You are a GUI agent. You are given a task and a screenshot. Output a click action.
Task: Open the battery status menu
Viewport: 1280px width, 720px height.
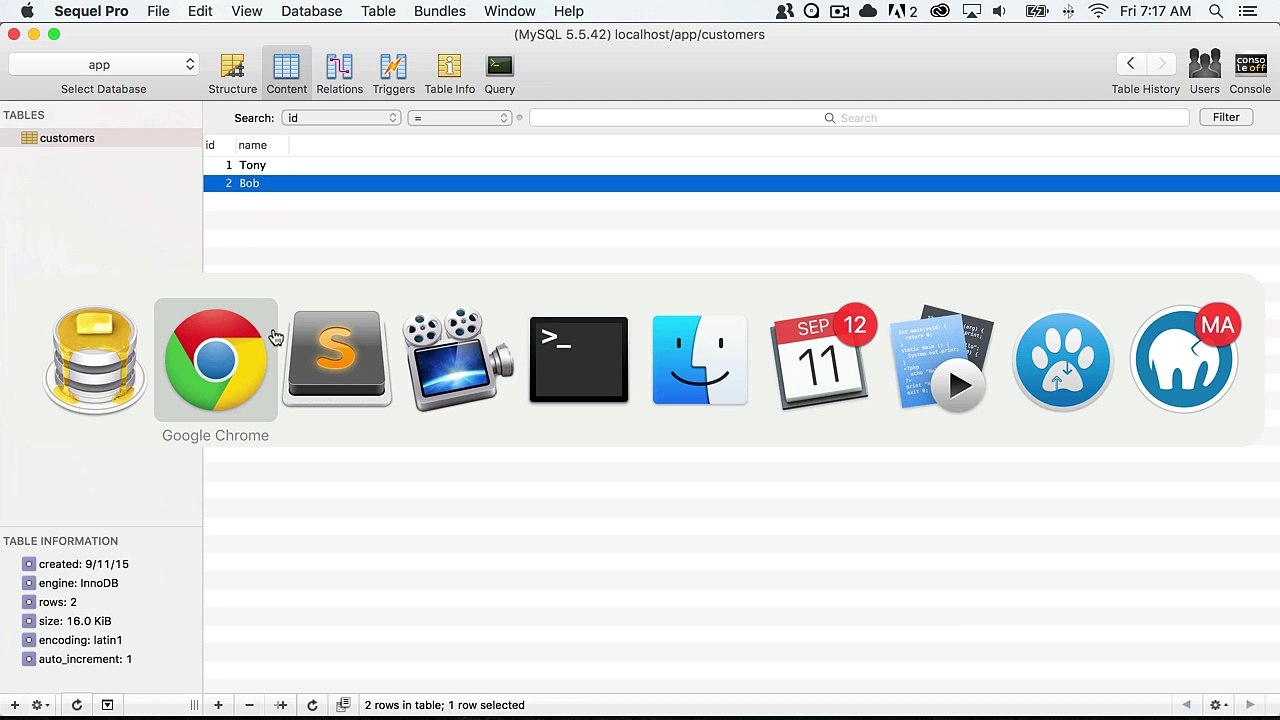click(1036, 11)
